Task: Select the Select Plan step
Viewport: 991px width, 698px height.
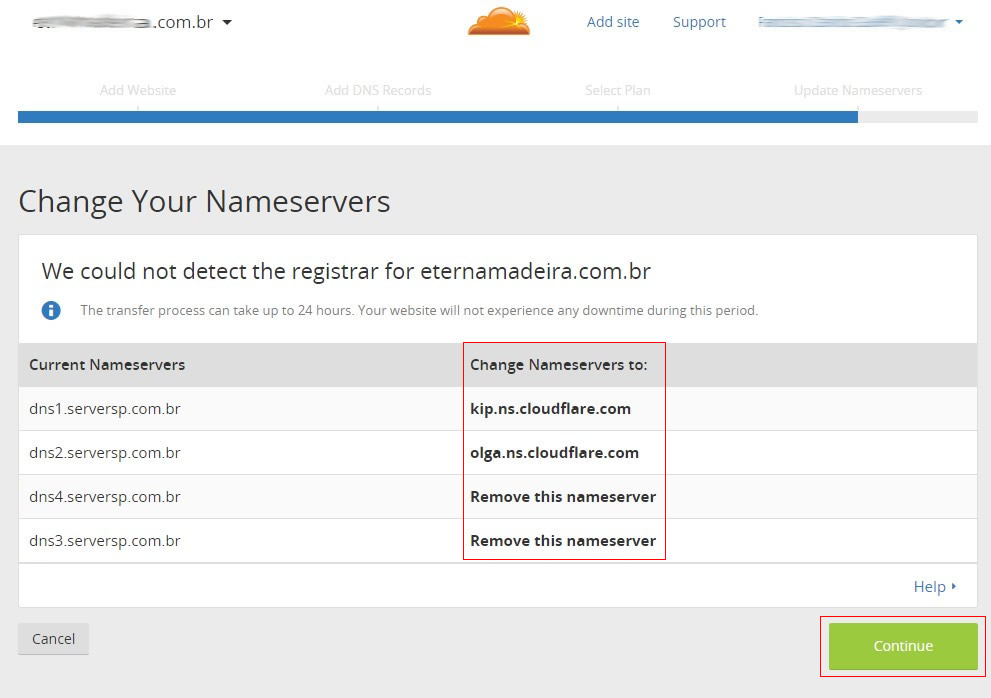Action: (617, 90)
